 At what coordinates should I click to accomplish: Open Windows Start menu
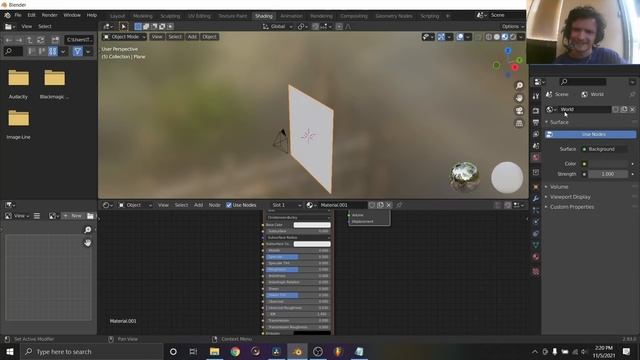(10, 351)
